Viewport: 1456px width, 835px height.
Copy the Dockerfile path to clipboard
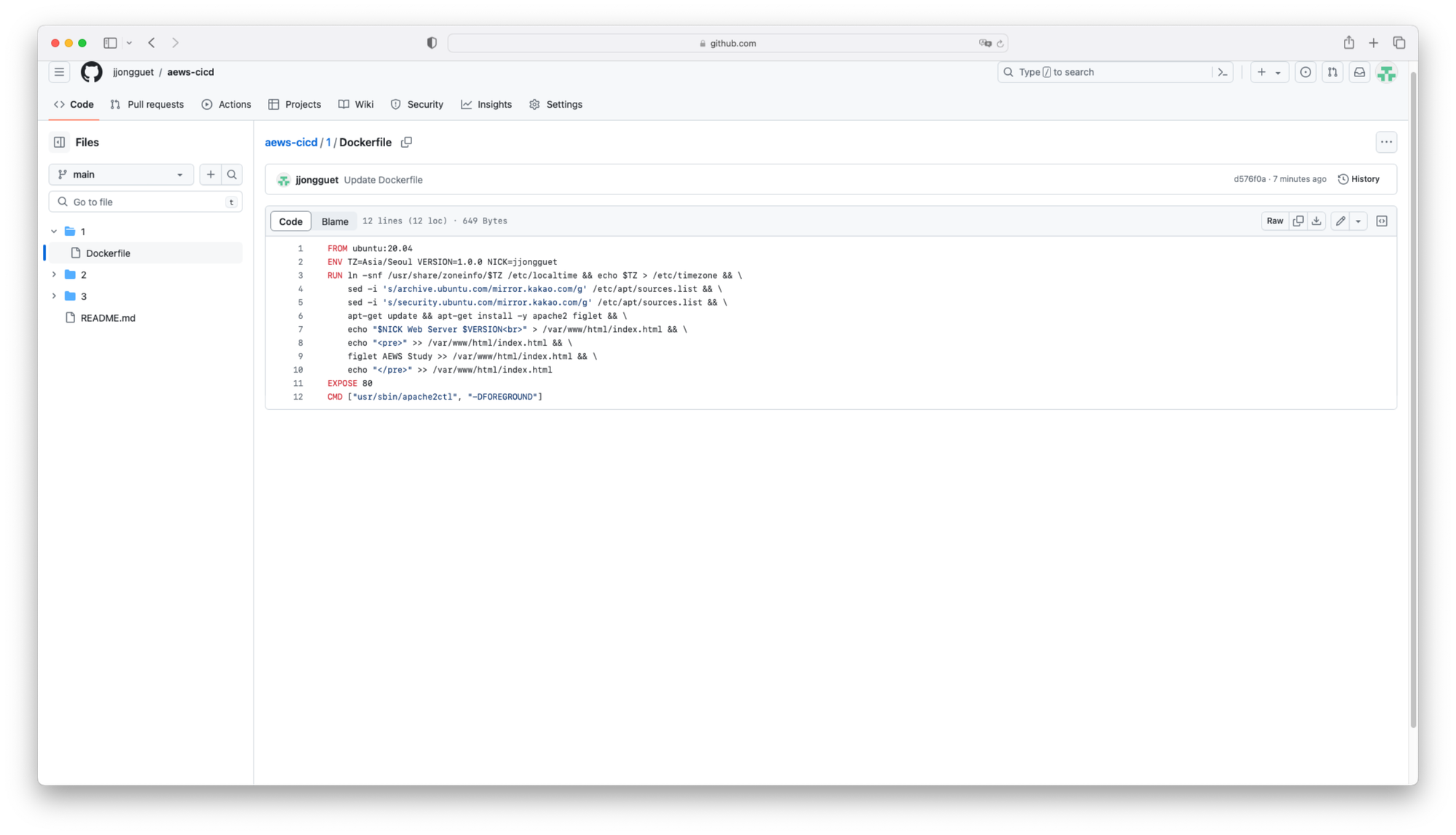pyautogui.click(x=406, y=142)
